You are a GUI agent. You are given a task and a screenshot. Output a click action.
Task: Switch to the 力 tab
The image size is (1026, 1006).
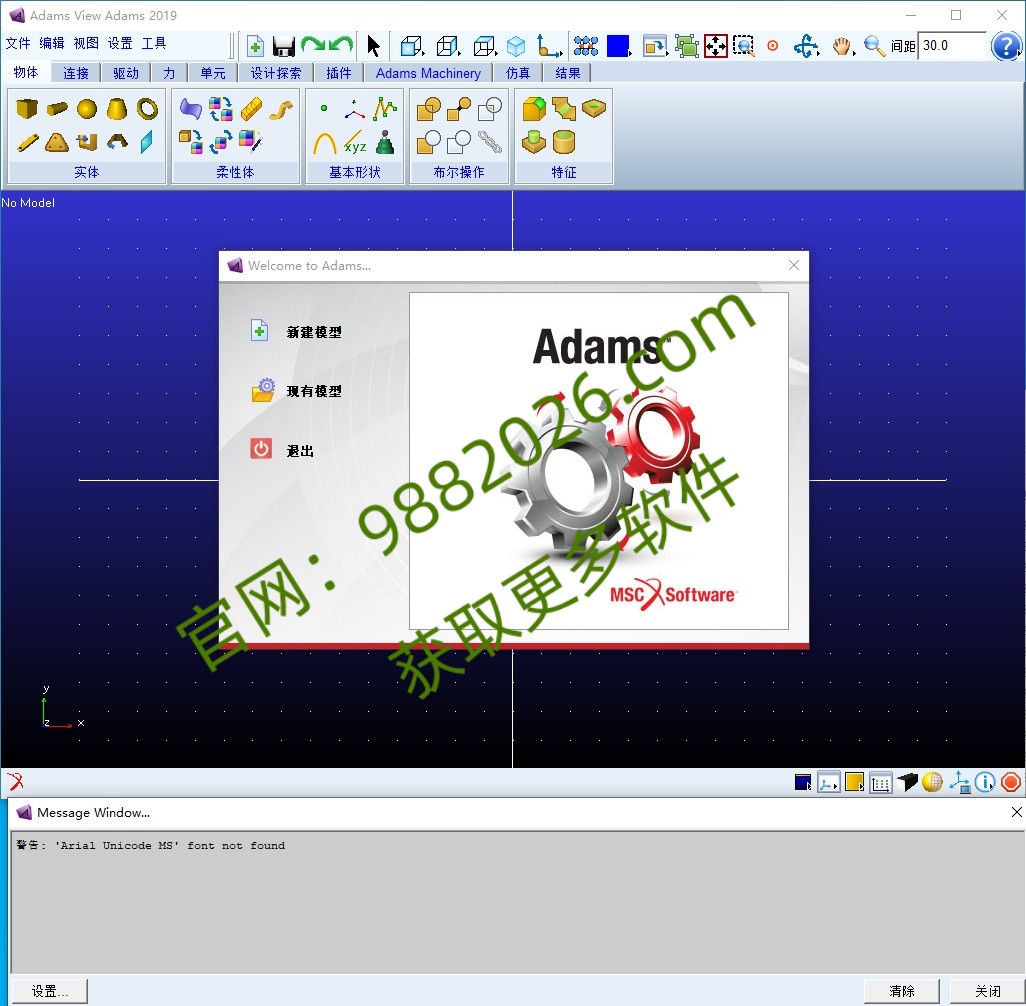[169, 73]
